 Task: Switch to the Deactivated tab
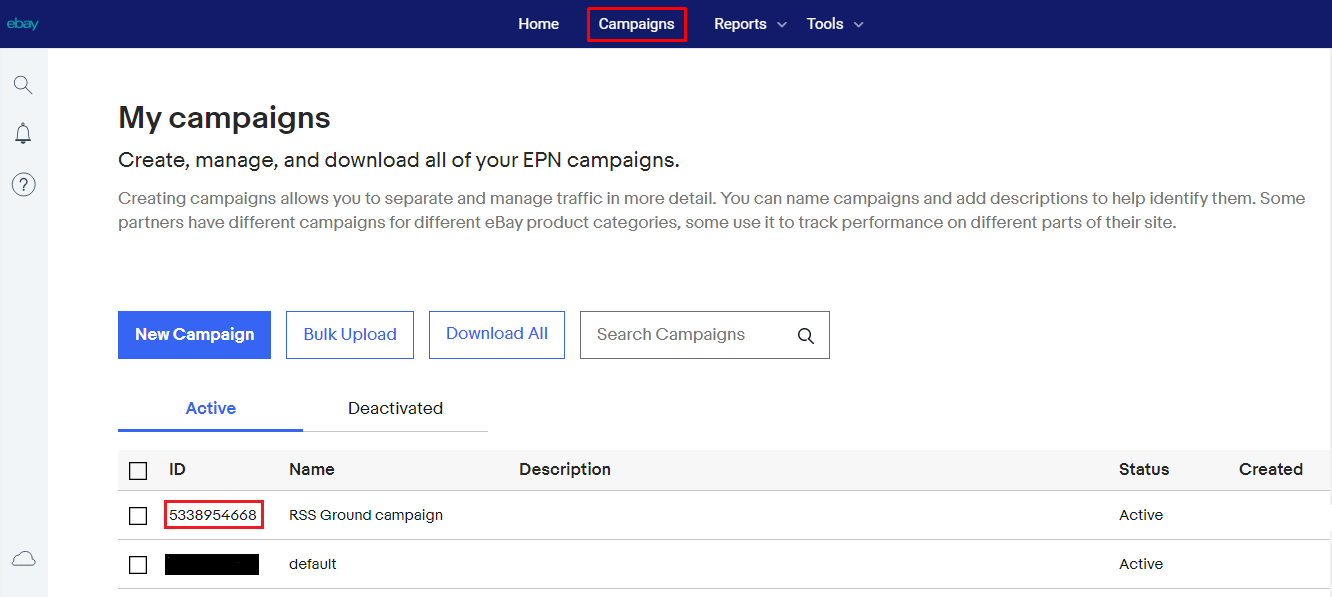pyautogui.click(x=395, y=408)
